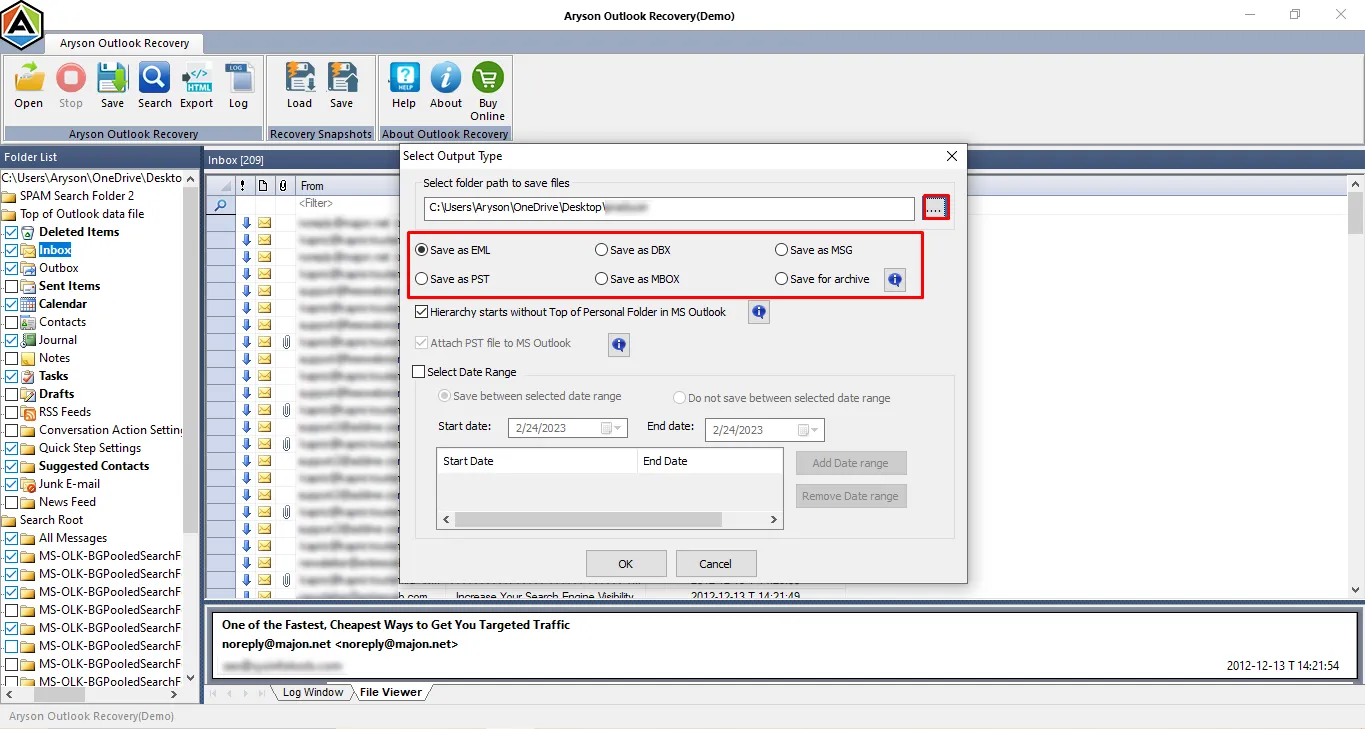Enable the Select Date Range checkbox

tap(420, 372)
